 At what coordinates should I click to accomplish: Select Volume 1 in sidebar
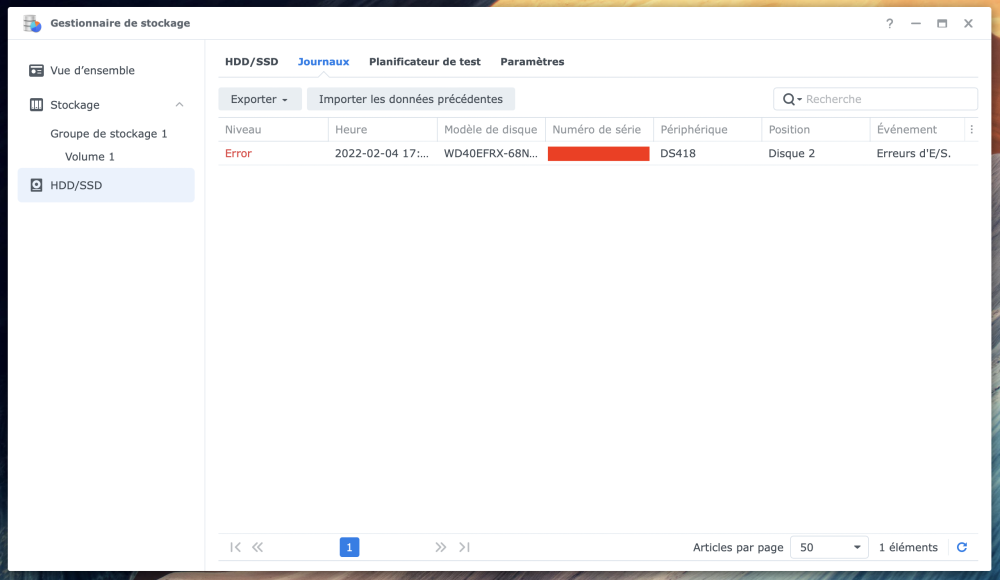[90, 156]
